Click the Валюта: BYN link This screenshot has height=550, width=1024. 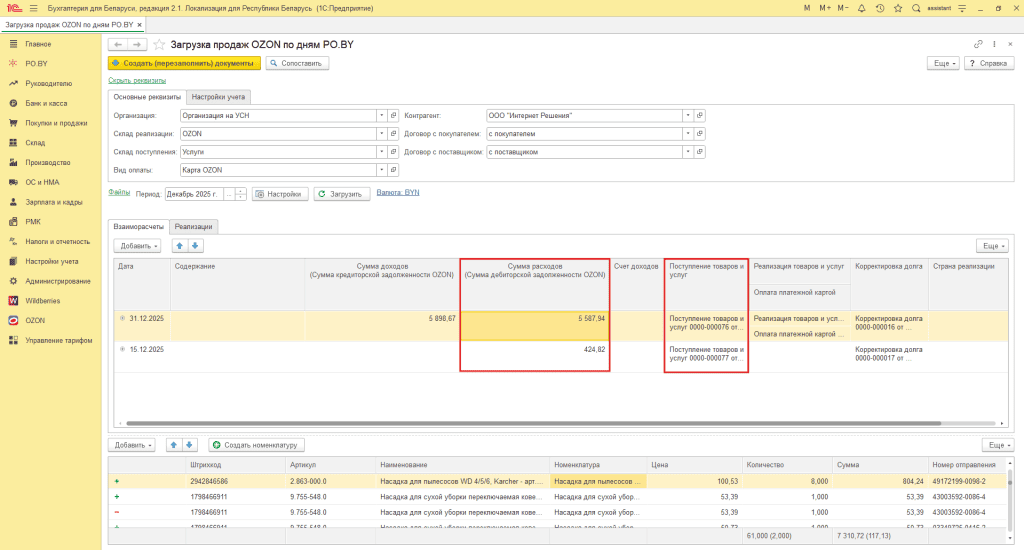(398, 193)
